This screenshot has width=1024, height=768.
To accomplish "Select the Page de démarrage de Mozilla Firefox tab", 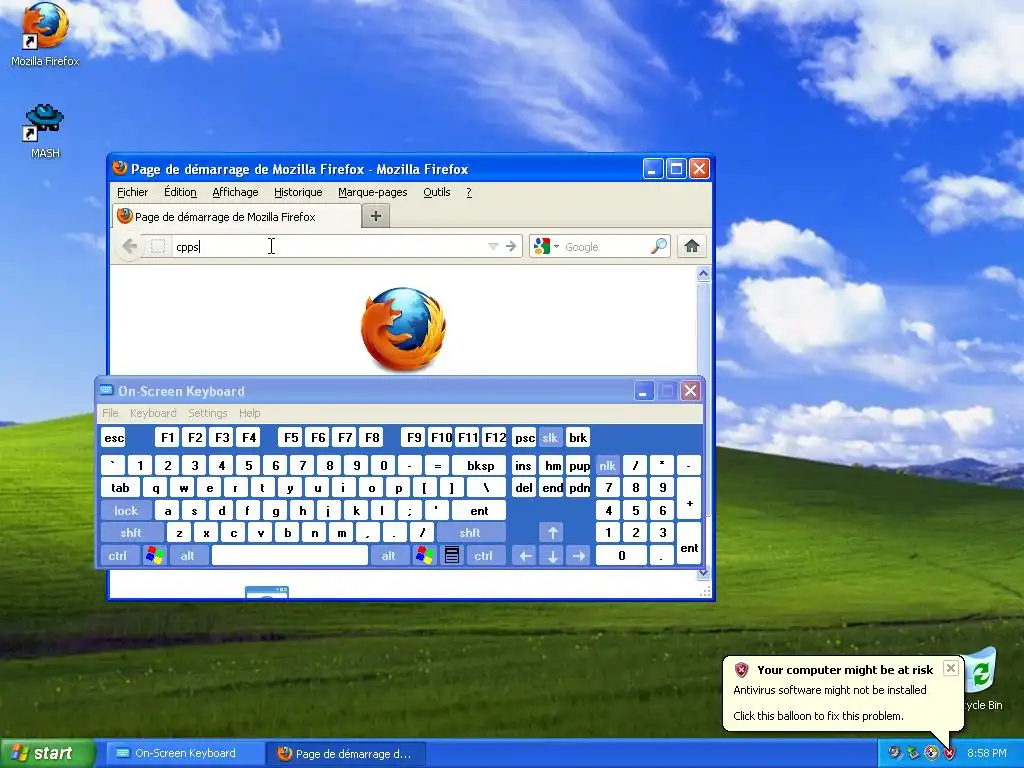I will pyautogui.click(x=236, y=216).
